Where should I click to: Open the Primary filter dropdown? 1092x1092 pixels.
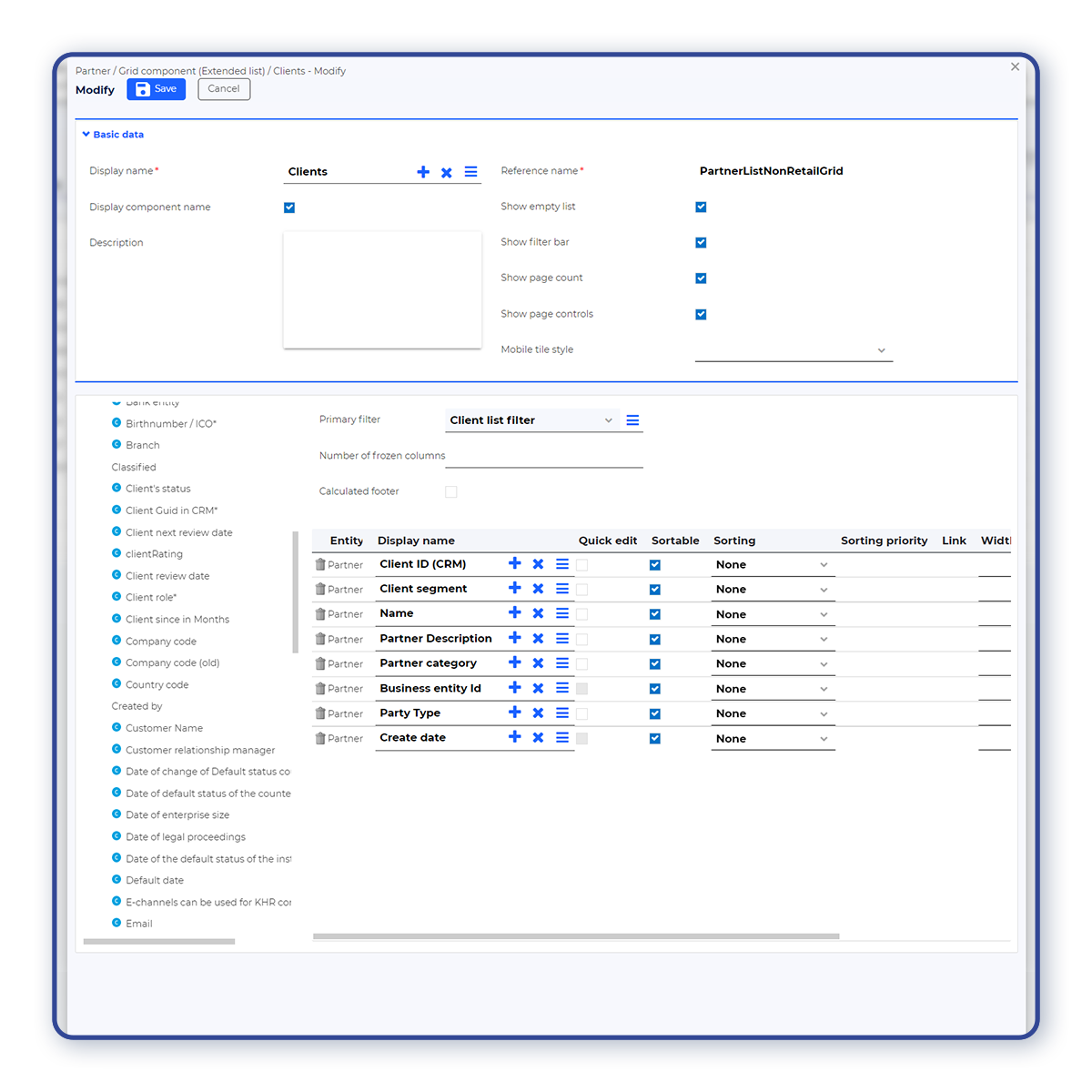coord(531,420)
